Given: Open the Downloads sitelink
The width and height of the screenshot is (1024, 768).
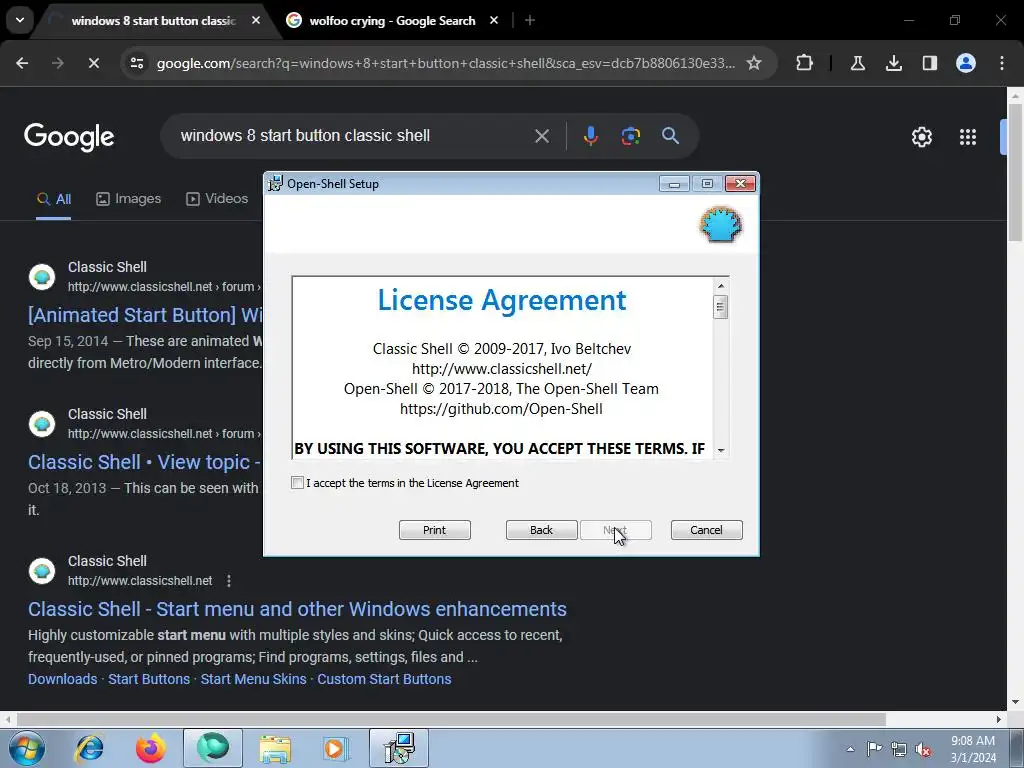Looking at the screenshot, I should pyautogui.click(x=63, y=679).
